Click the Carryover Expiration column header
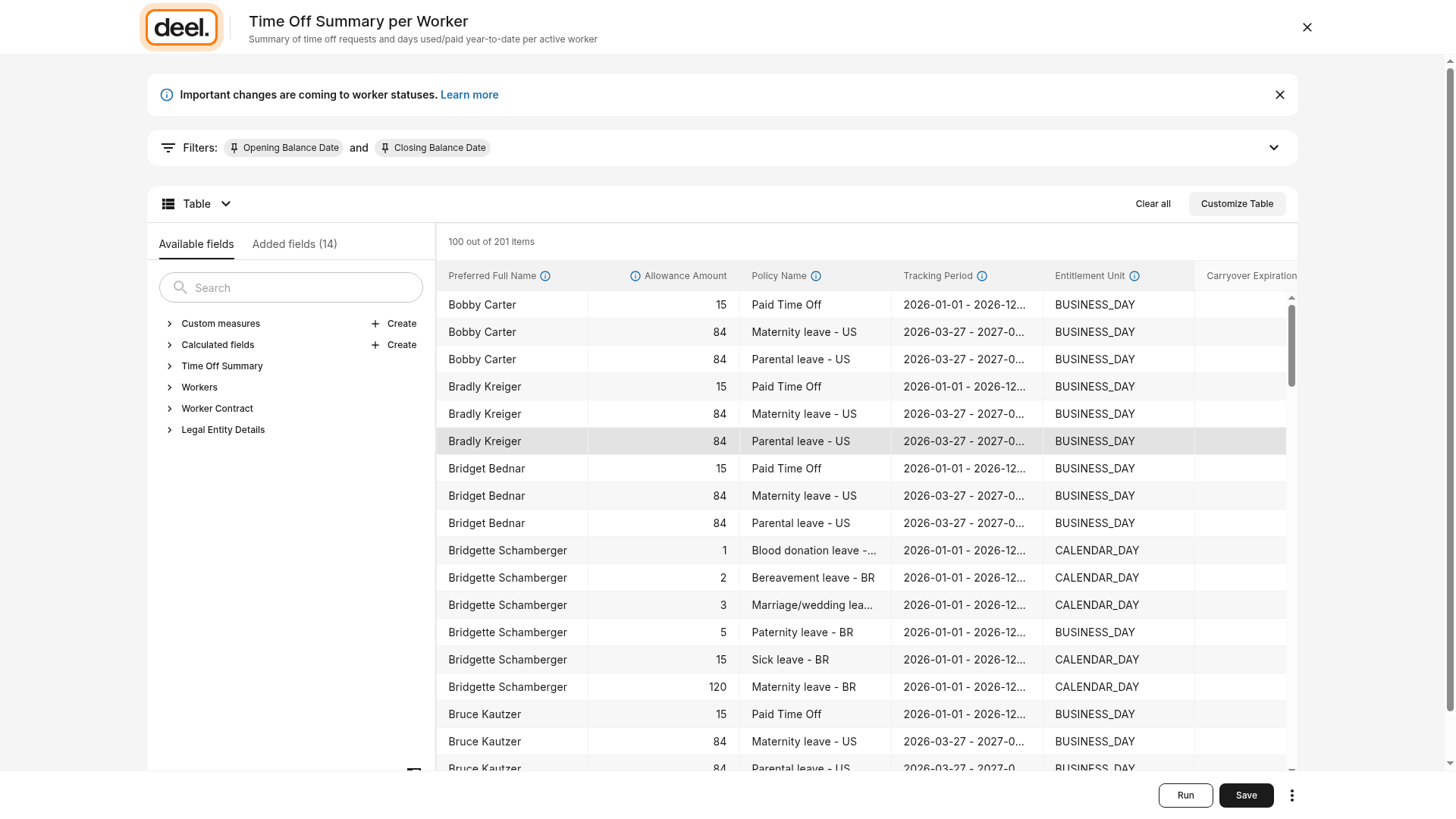1456x819 pixels. point(1246,276)
